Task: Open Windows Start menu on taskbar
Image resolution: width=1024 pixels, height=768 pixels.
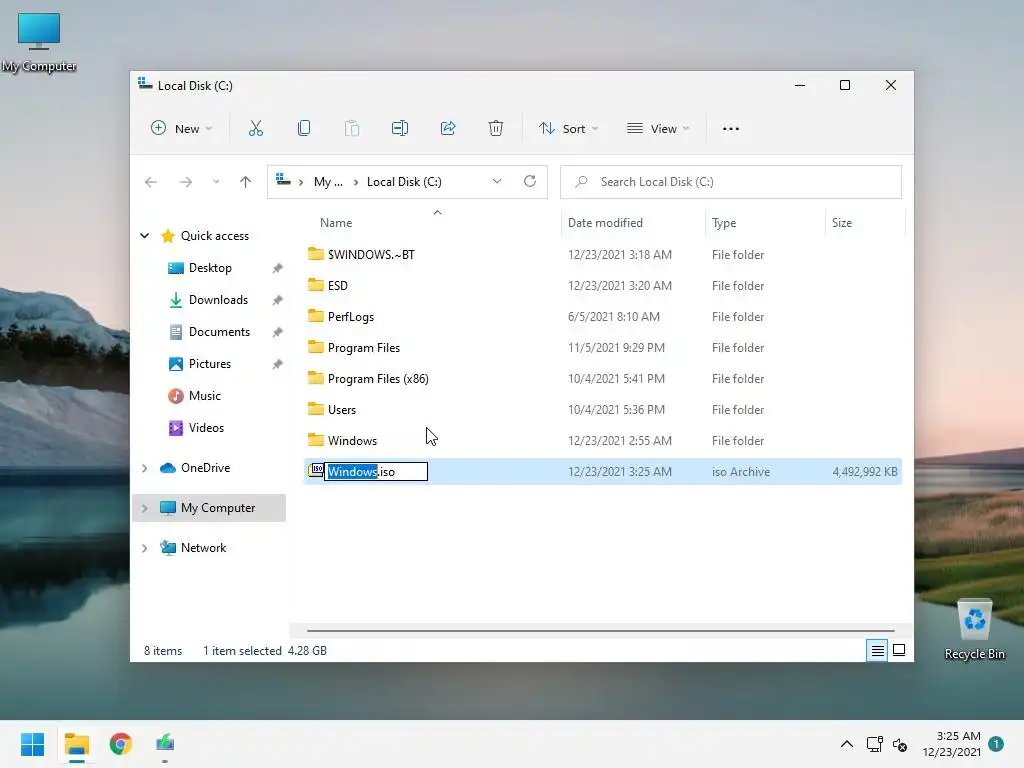Action: tap(33, 744)
